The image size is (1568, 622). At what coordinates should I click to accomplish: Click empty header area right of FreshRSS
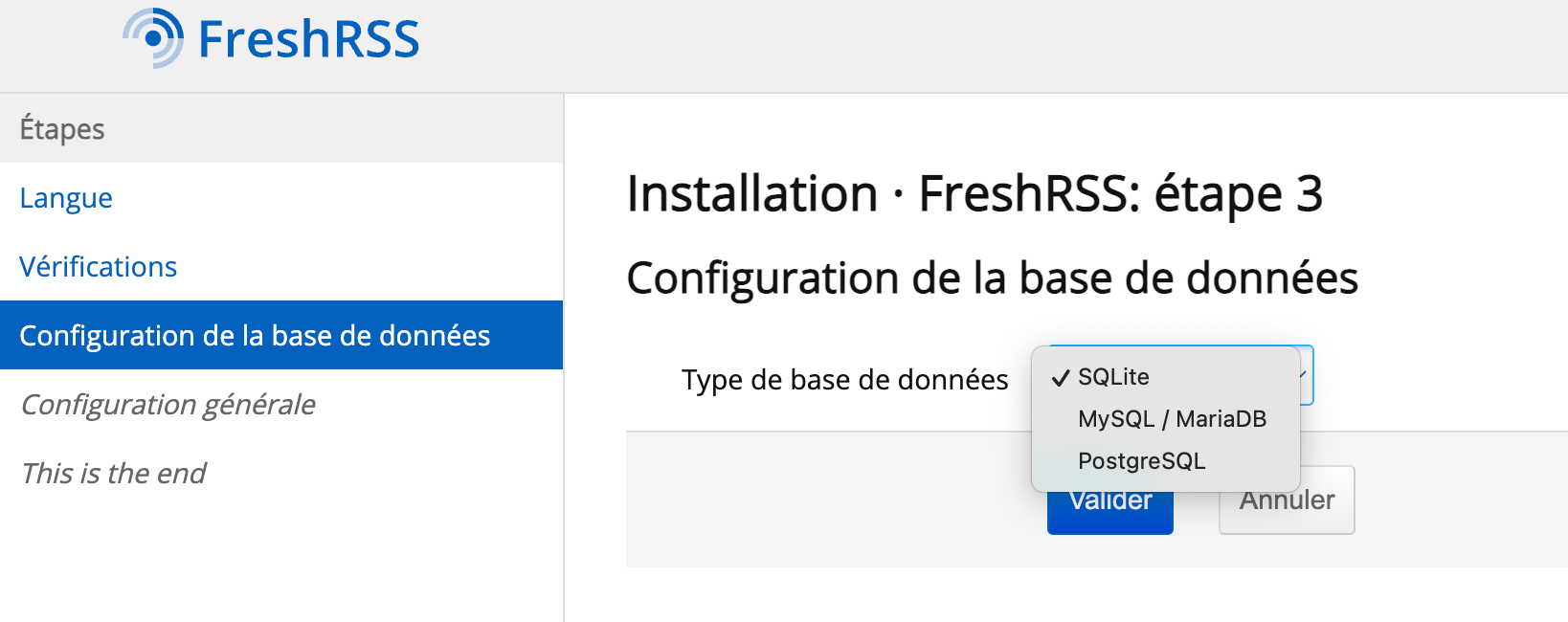click(957, 43)
